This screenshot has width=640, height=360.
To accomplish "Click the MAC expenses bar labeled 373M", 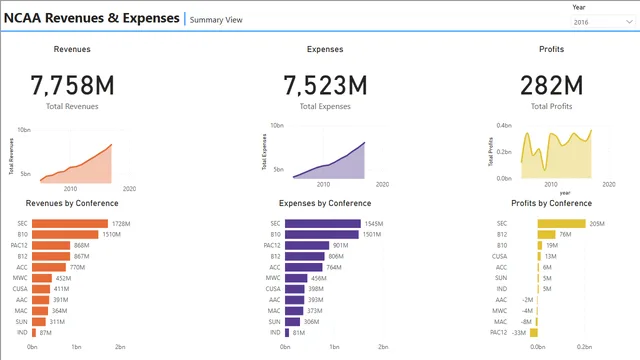I will (294, 311).
